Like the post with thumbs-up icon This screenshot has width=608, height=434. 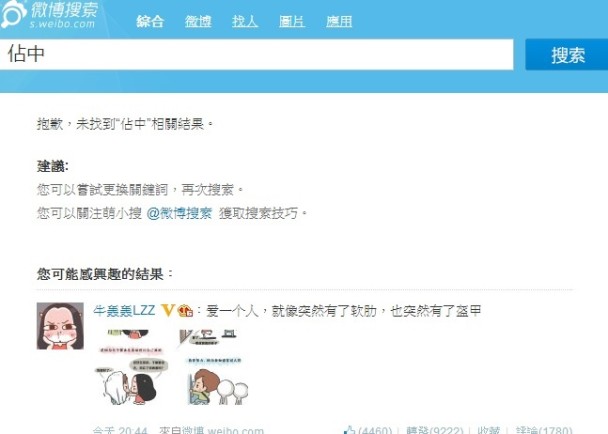coord(368,430)
